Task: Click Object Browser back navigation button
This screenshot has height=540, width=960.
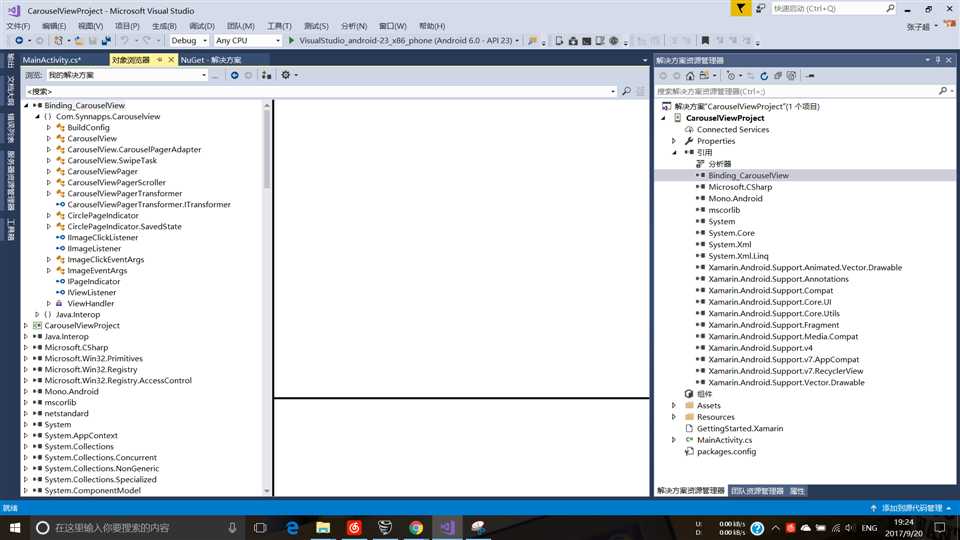Action: pyautogui.click(x=234, y=75)
